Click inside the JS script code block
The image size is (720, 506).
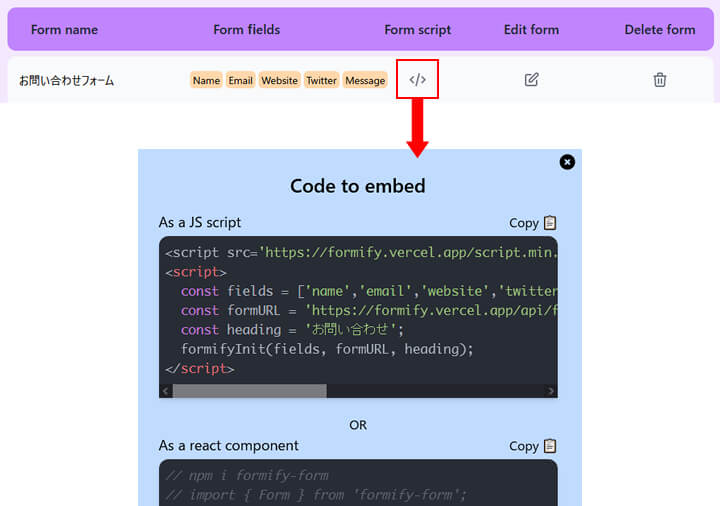(358, 310)
